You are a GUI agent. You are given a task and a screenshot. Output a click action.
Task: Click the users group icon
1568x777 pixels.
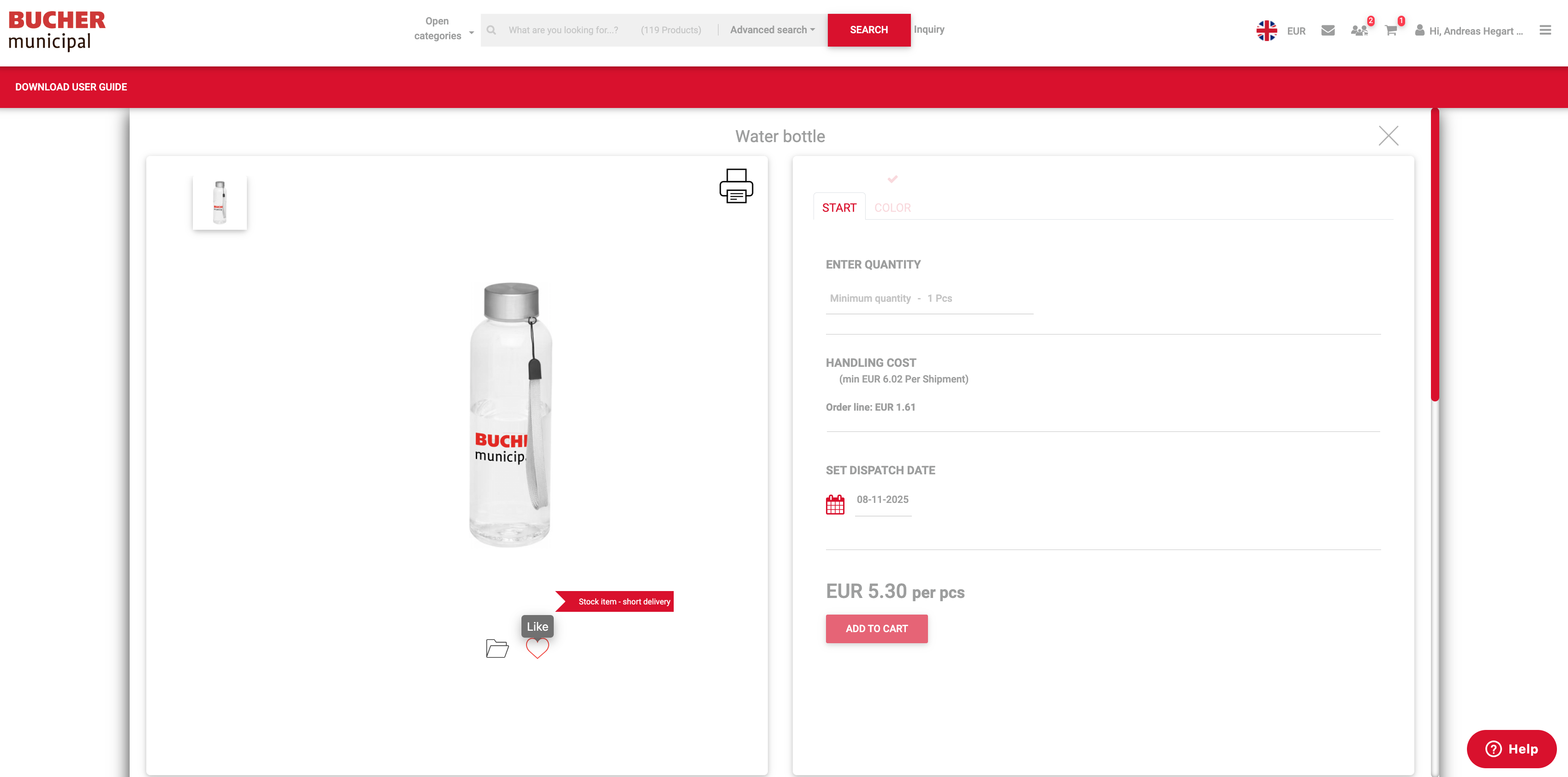click(x=1359, y=30)
